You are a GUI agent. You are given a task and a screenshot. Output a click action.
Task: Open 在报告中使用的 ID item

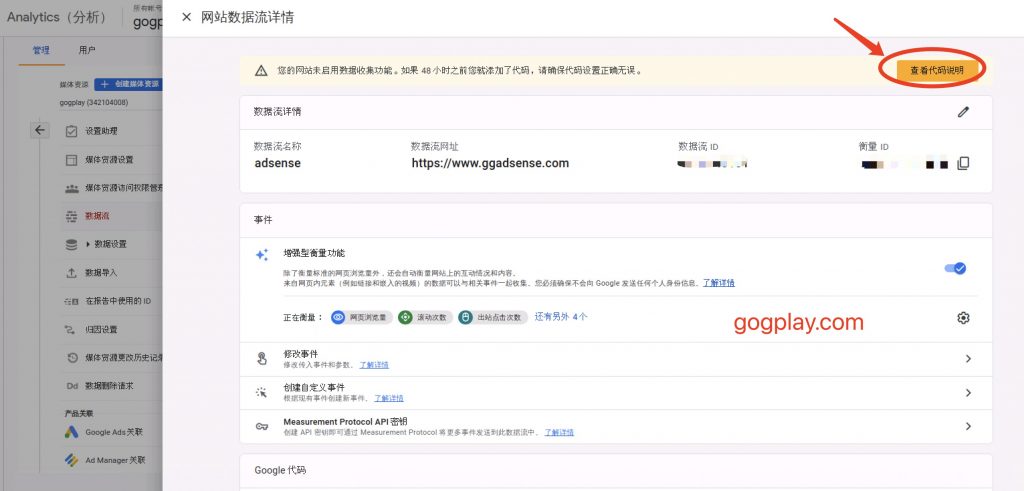tap(118, 301)
